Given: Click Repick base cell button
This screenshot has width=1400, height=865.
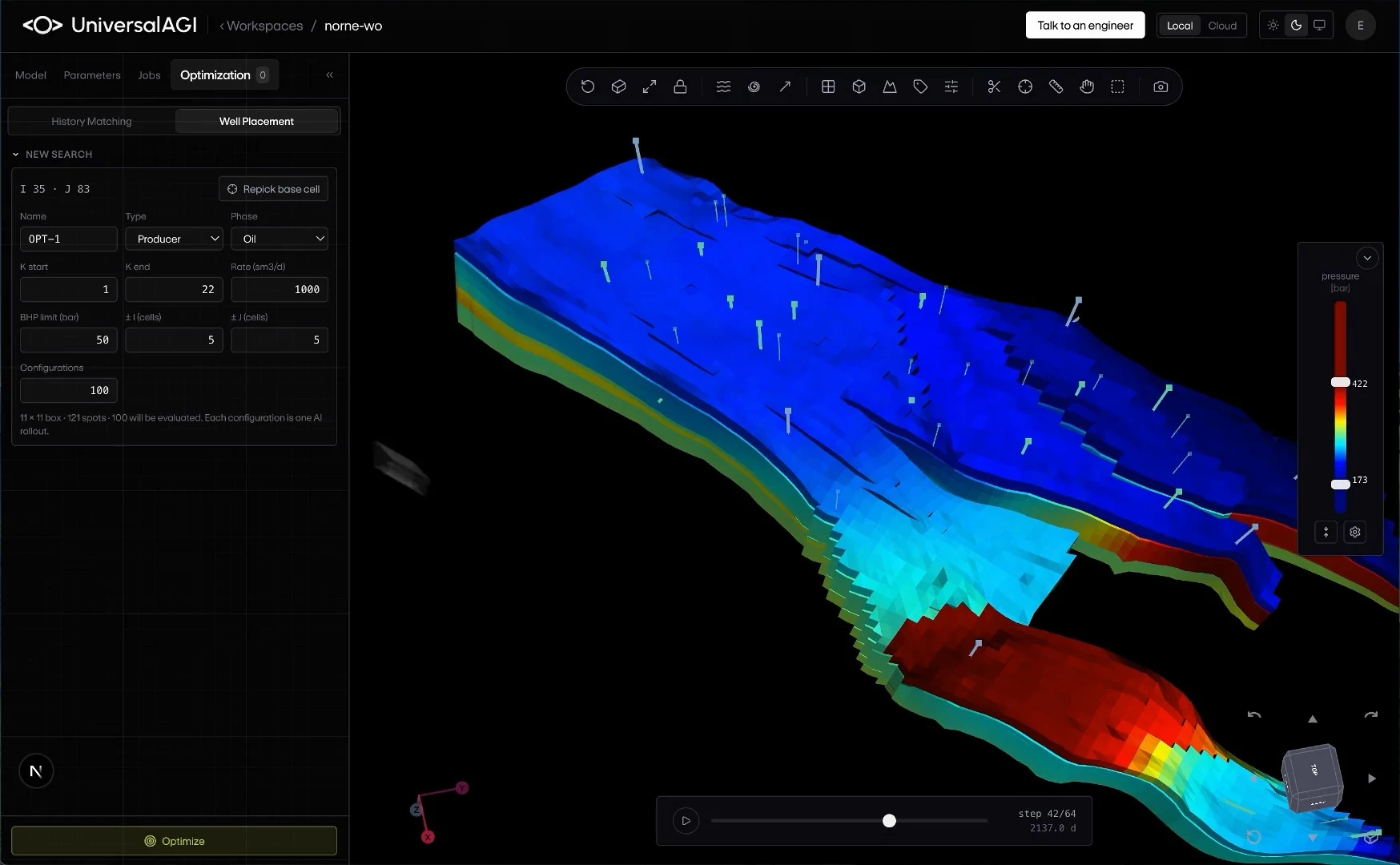Looking at the screenshot, I should [x=273, y=189].
